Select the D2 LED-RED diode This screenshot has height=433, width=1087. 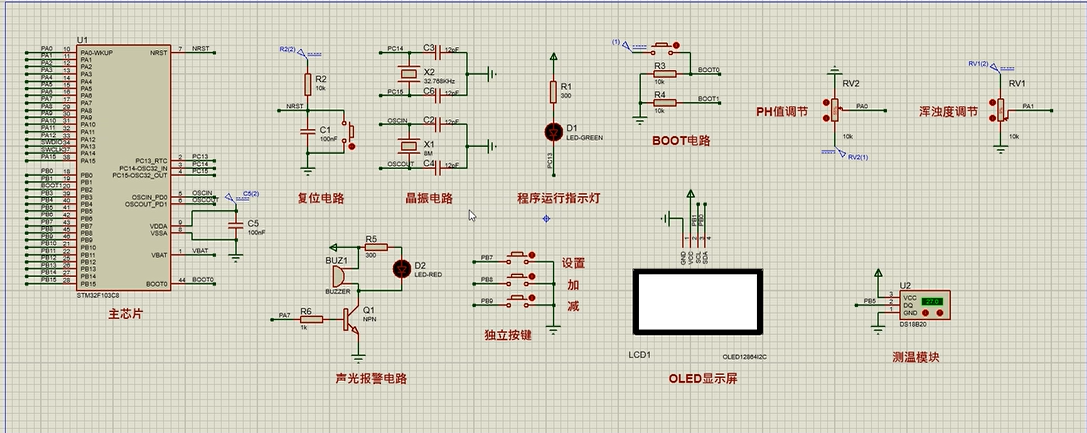(x=401, y=268)
